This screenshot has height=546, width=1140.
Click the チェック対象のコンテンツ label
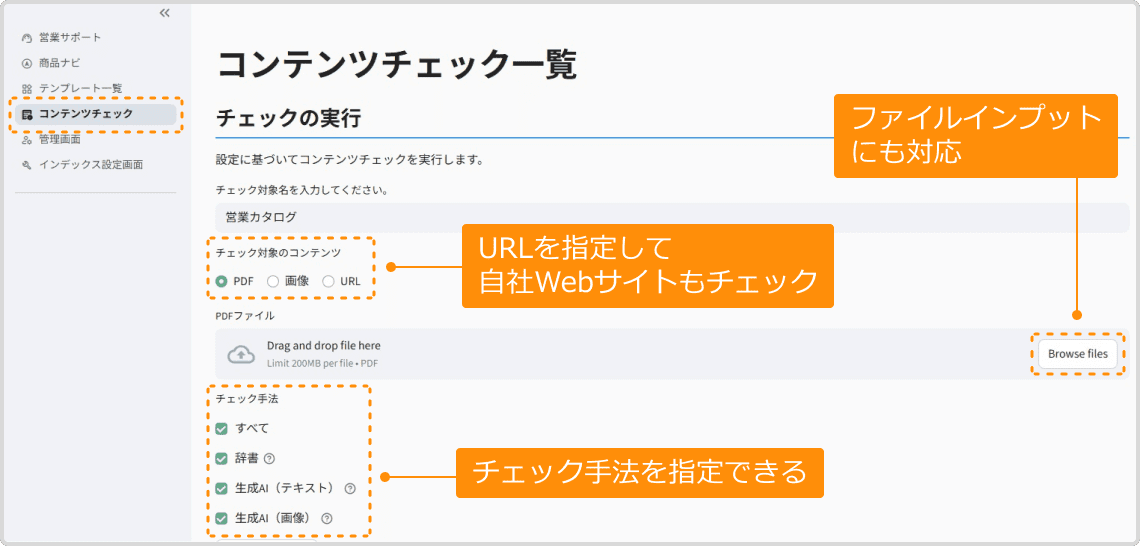click(279, 253)
